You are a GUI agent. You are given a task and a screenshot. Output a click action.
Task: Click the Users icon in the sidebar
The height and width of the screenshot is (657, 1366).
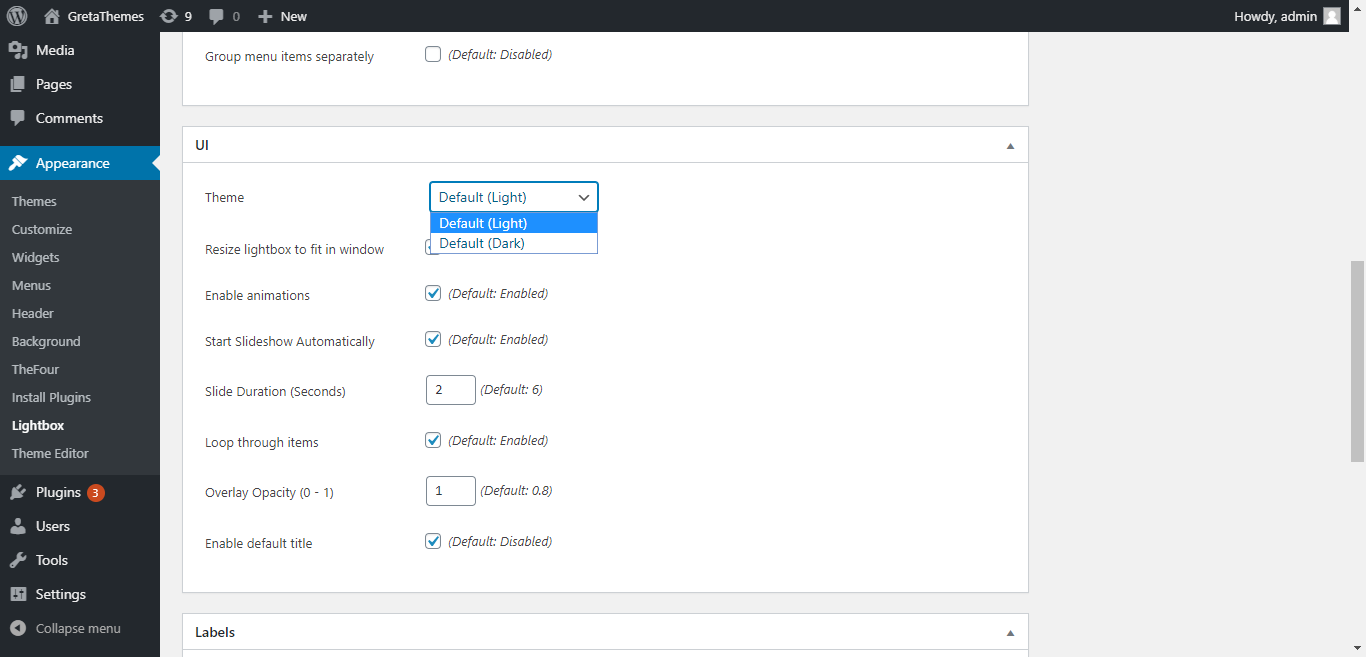(18, 525)
